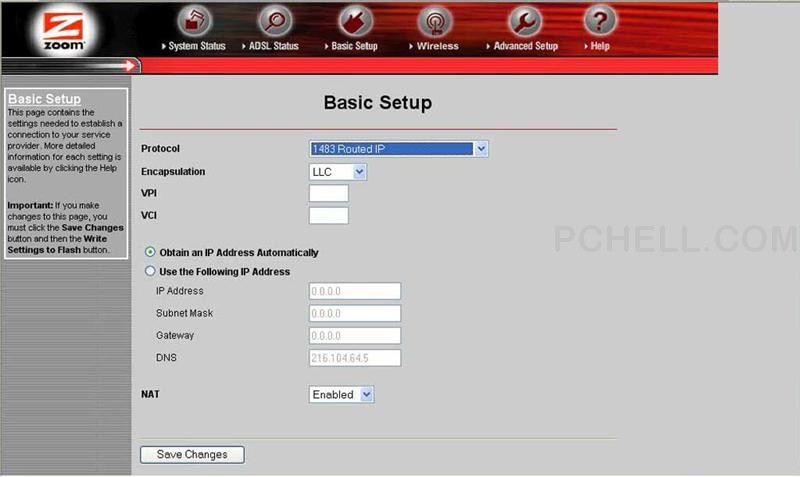Click the Wireless antenna icon
The width and height of the screenshot is (800, 477).
434,20
